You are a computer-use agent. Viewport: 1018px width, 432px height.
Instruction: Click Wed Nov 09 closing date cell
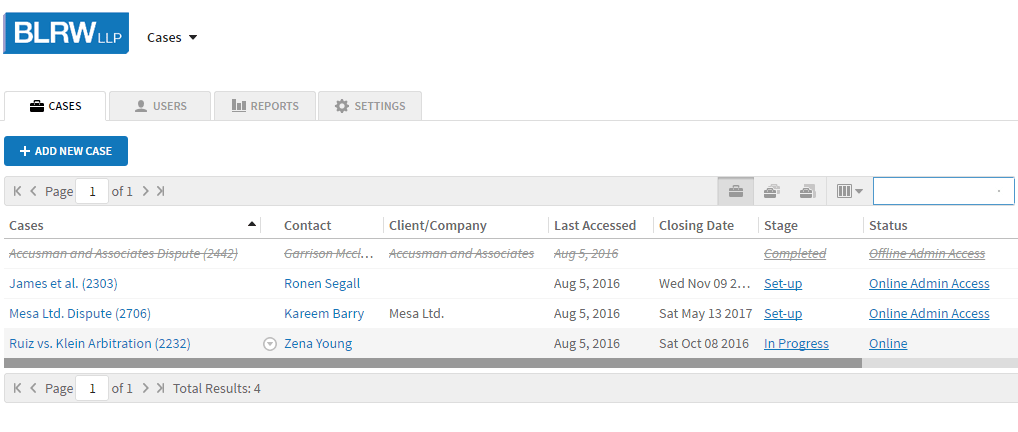706,283
